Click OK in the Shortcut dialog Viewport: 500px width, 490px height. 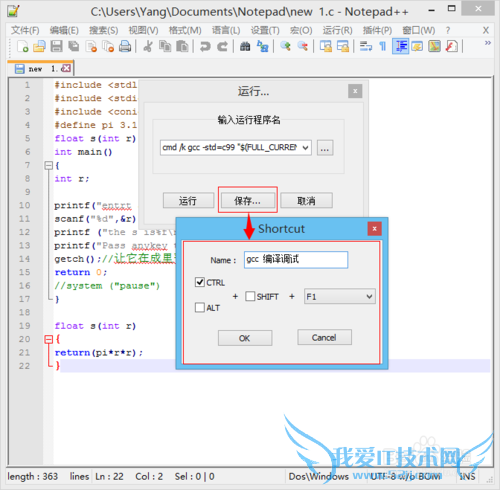coord(245,338)
